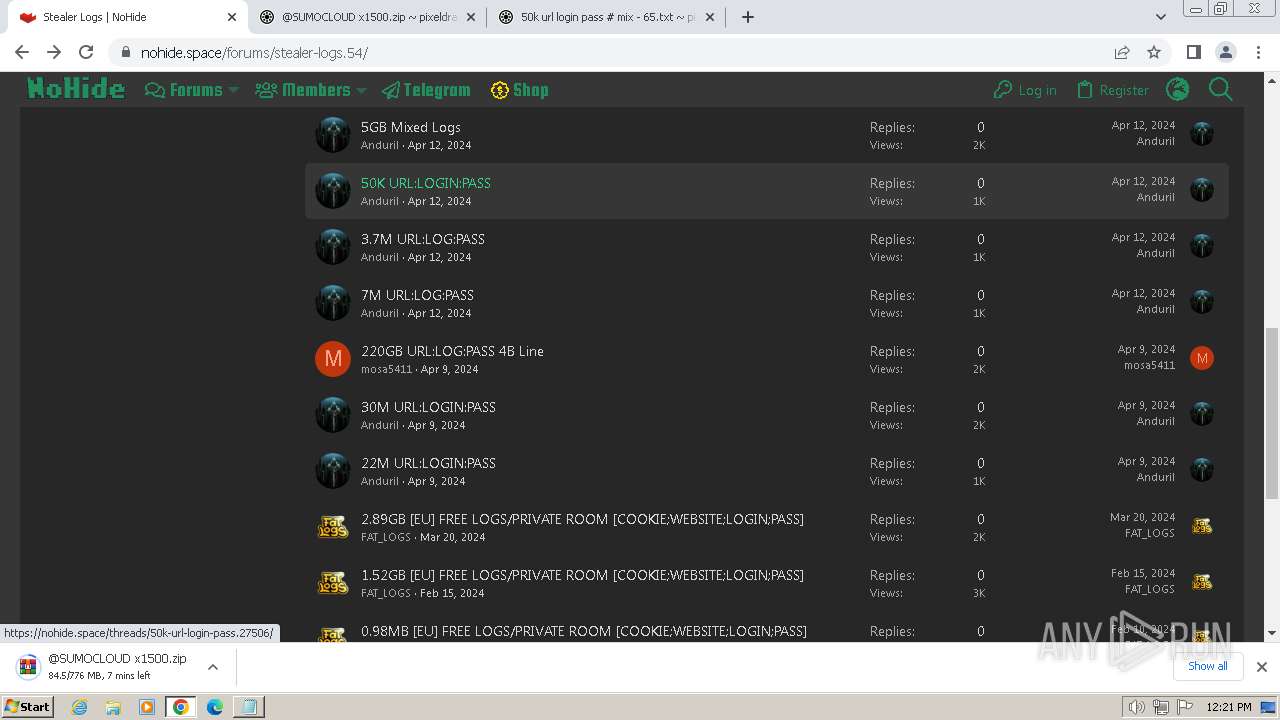Screen dimensions: 1280x720
Task: Click Anduril avatar beside 5GB Mixed Logs
Action: coord(333,135)
